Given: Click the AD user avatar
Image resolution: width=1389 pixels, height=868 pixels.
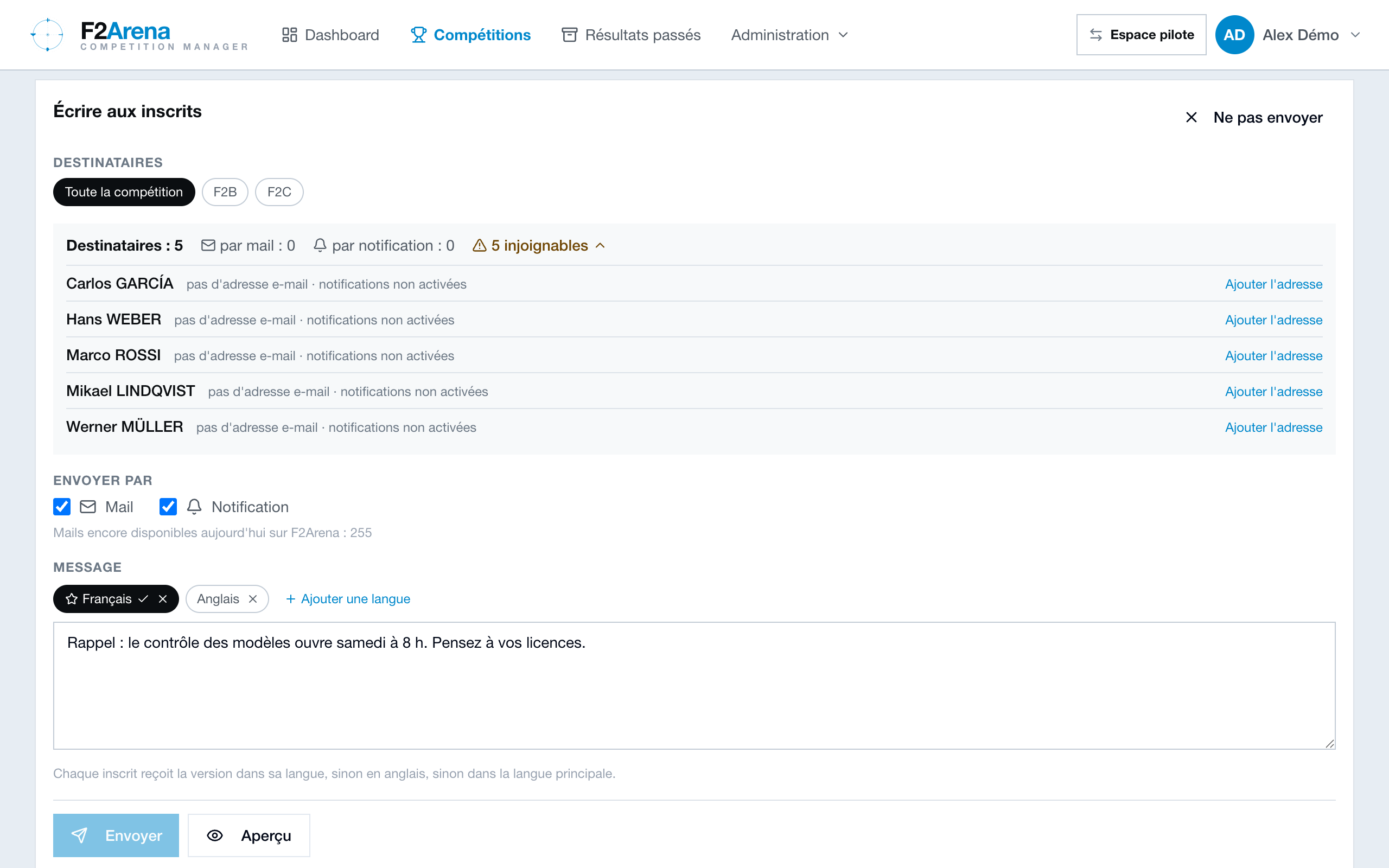Looking at the screenshot, I should click(1234, 35).
